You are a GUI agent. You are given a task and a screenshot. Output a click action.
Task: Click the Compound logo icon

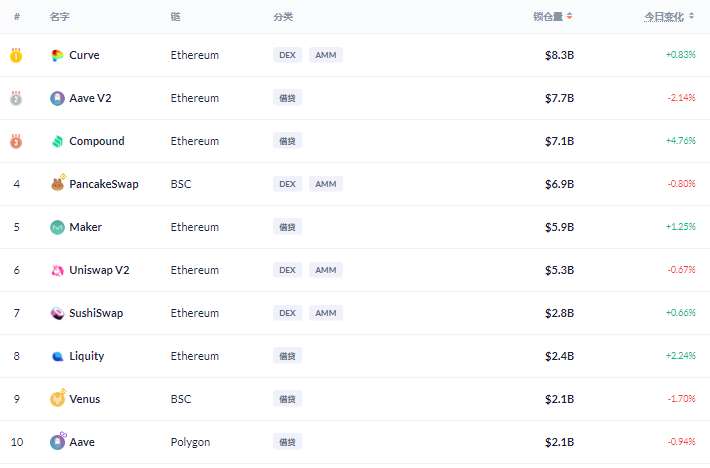pos(57,141)
